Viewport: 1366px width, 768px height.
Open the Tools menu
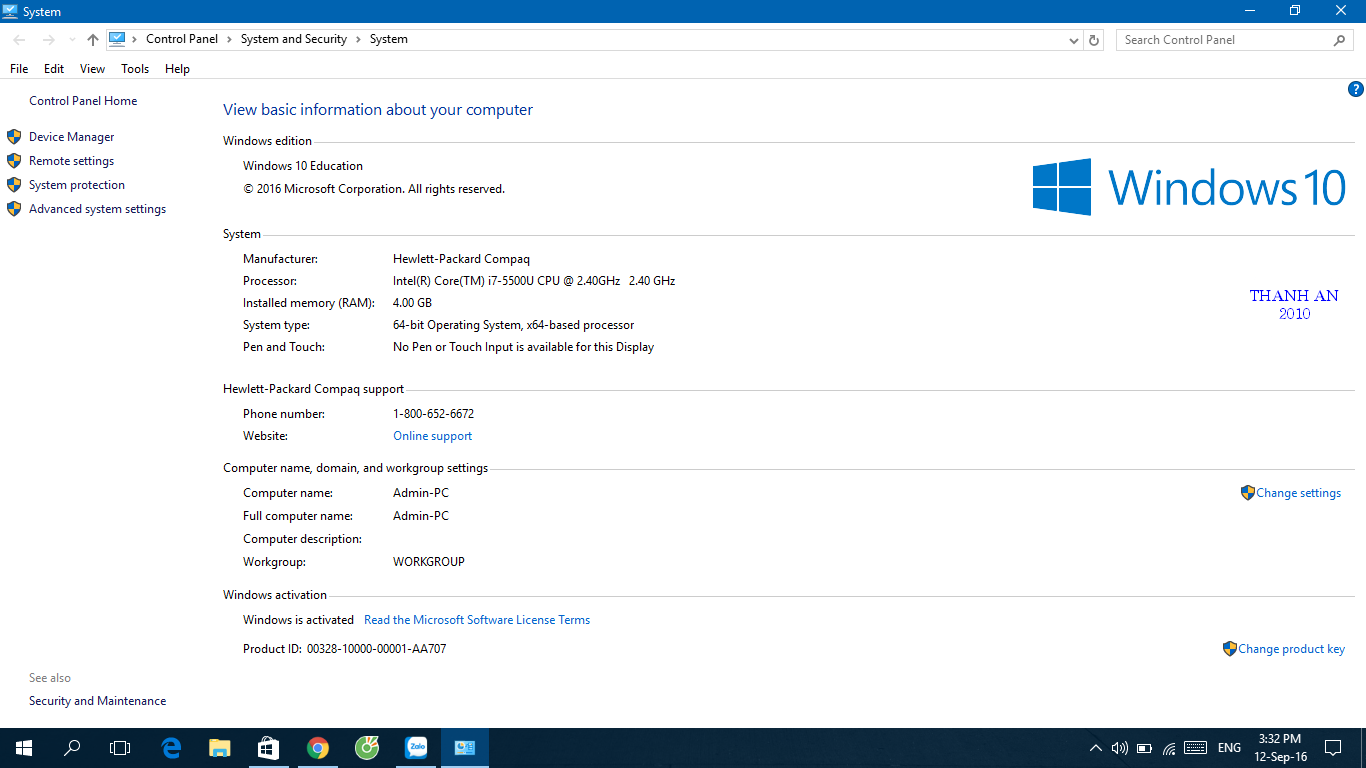point(135,69)
